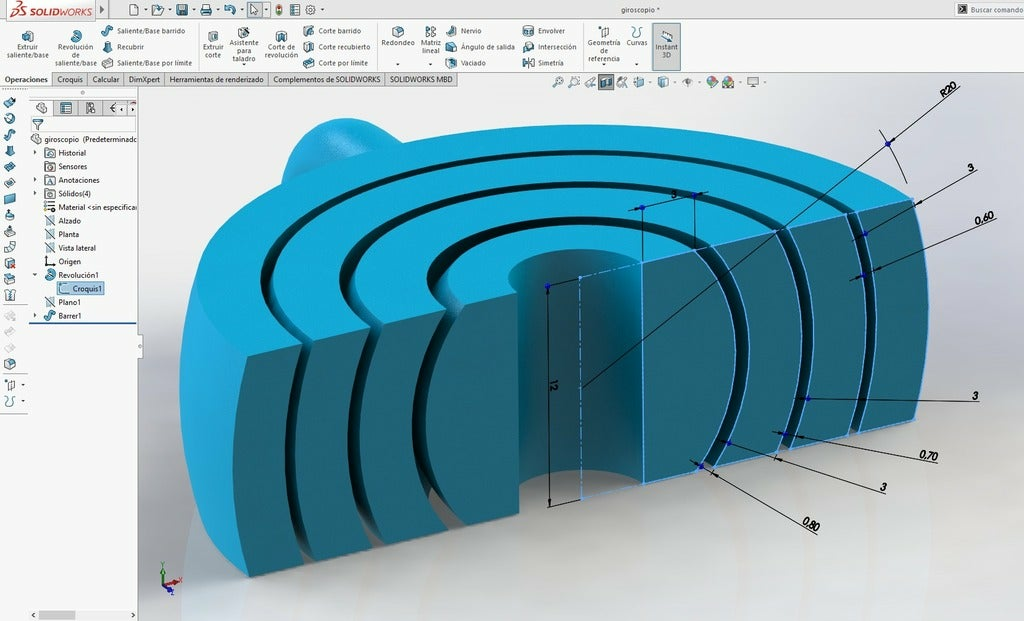Click the Material sin especificar item

click(90, 207)
